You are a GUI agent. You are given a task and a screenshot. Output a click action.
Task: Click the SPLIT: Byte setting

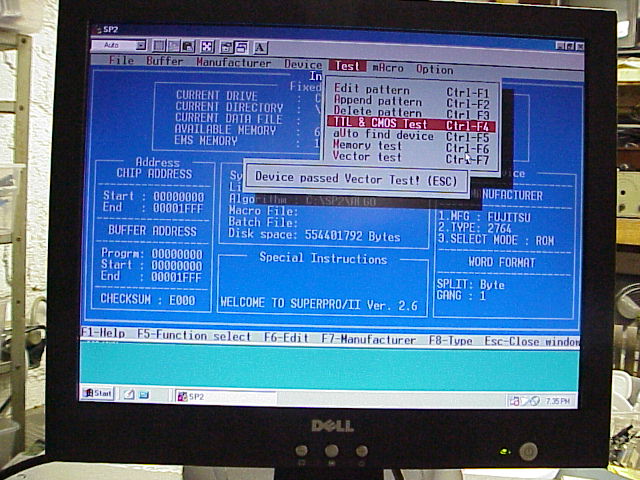470,284
